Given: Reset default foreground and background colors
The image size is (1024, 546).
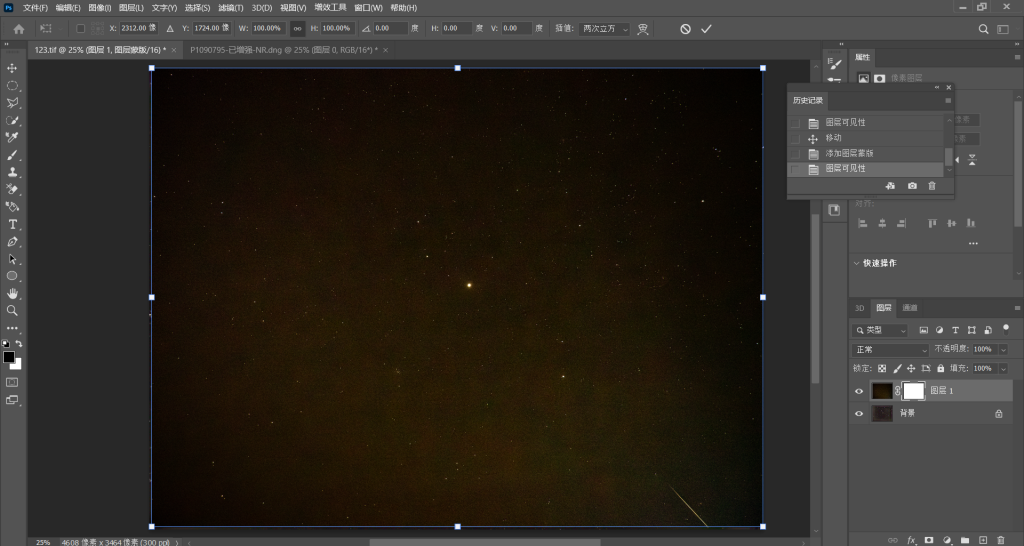Looking at the screenshot, I should pos(6,344).
